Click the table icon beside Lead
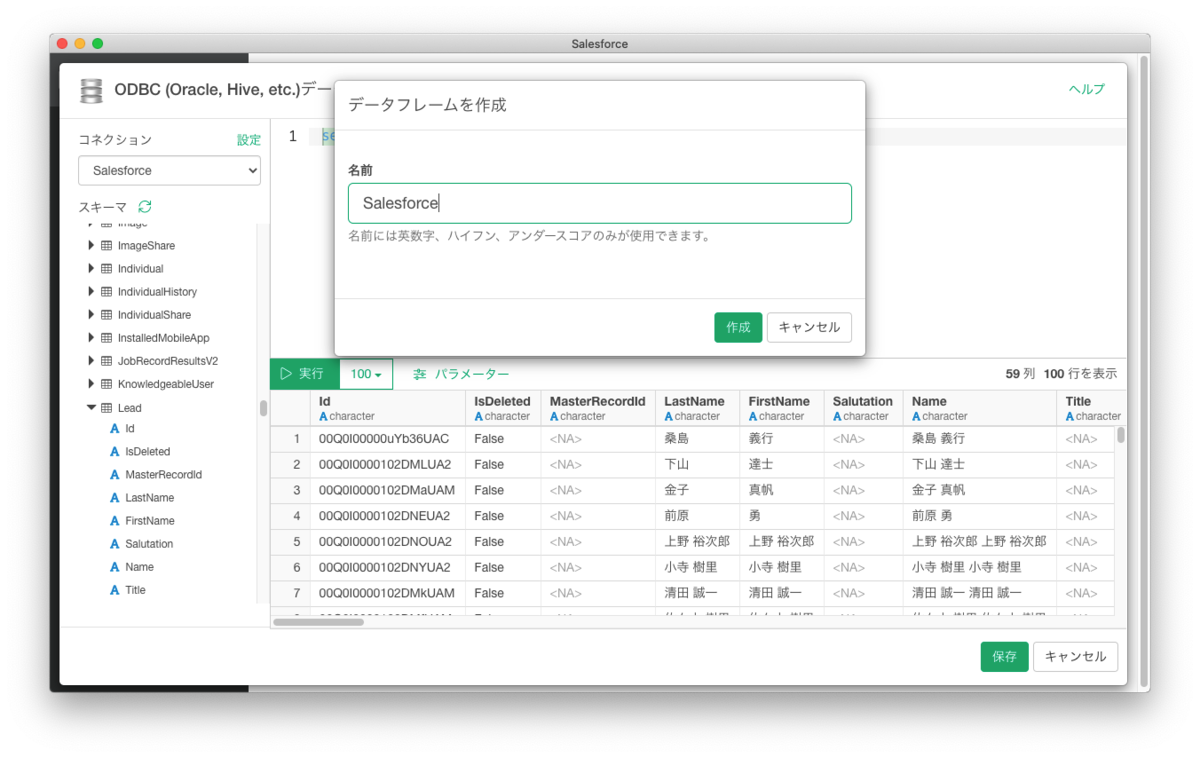 tap(106, 408)
